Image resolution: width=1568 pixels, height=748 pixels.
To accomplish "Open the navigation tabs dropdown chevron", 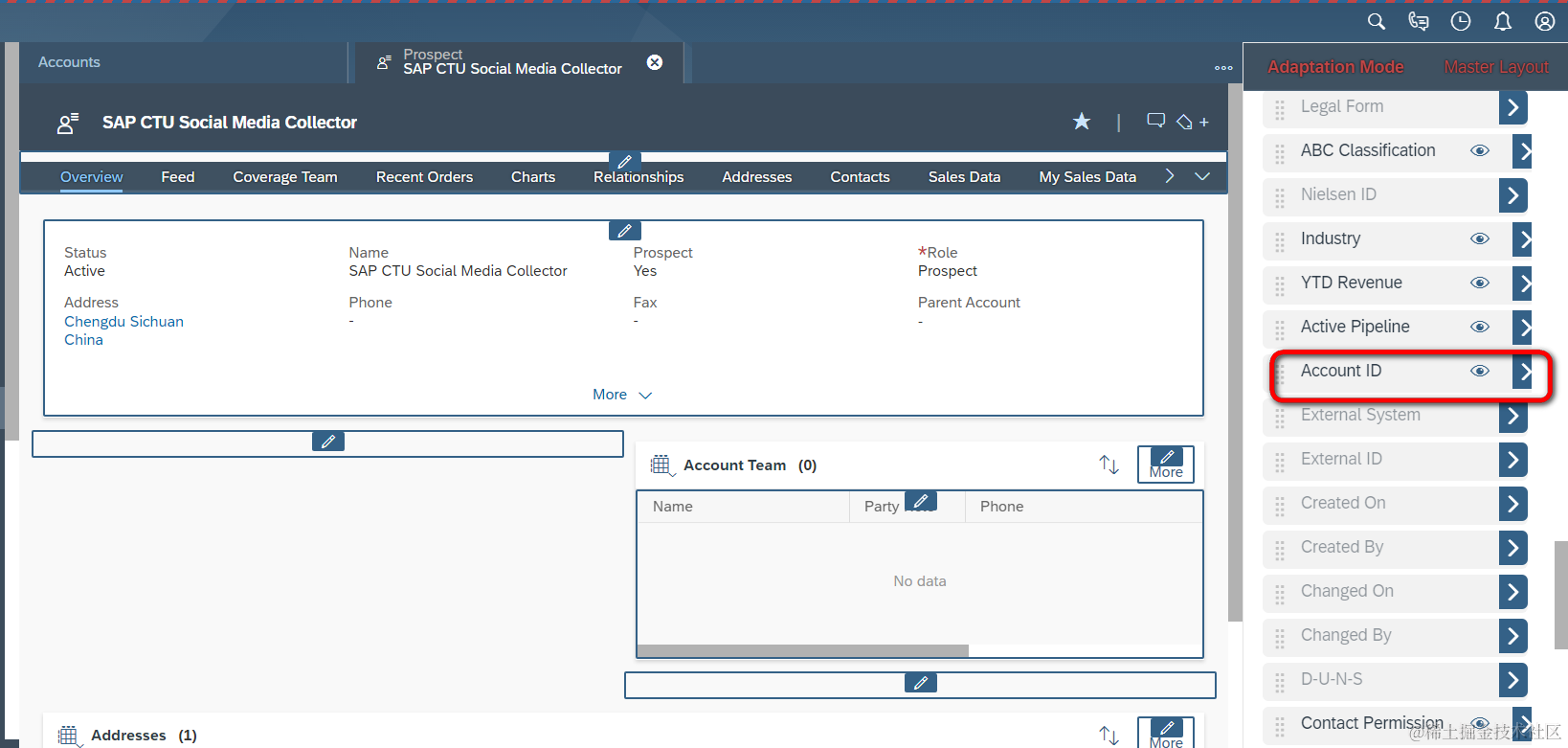I will click(x=1202, y=176).
